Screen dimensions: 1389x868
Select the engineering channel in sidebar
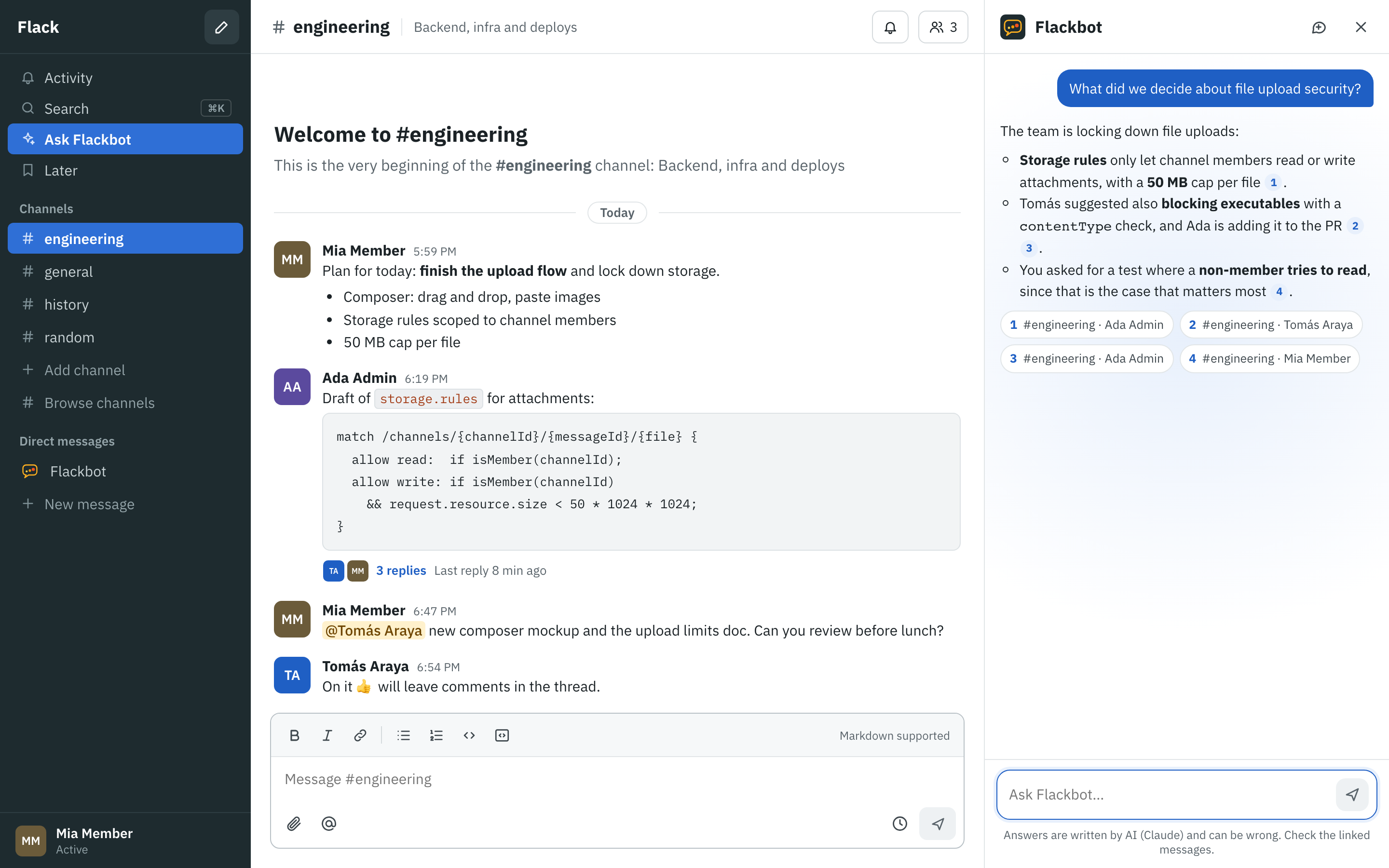[125, 238]
